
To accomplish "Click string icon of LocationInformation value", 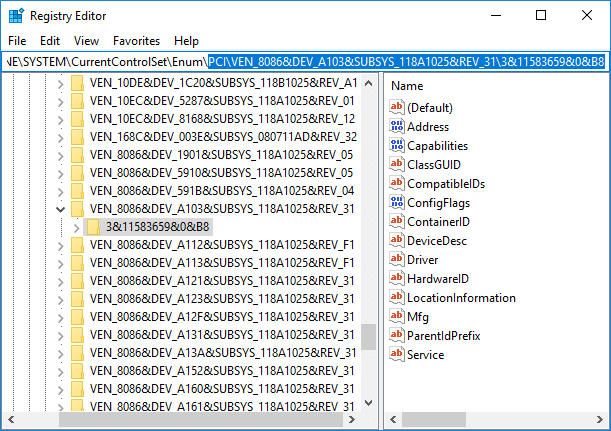I will point(397,298).
